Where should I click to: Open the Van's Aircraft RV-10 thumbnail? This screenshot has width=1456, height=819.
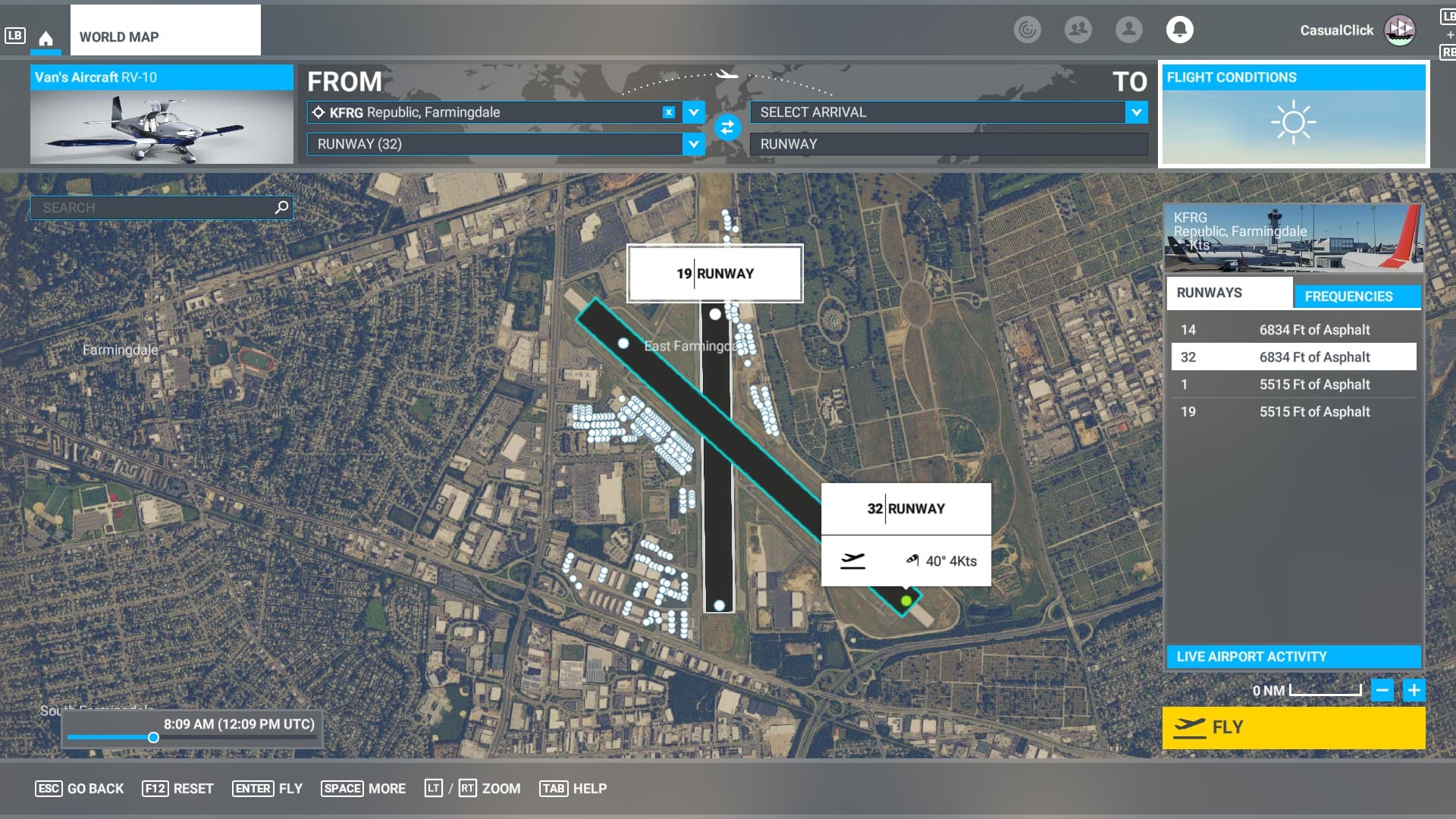(162, 115)
